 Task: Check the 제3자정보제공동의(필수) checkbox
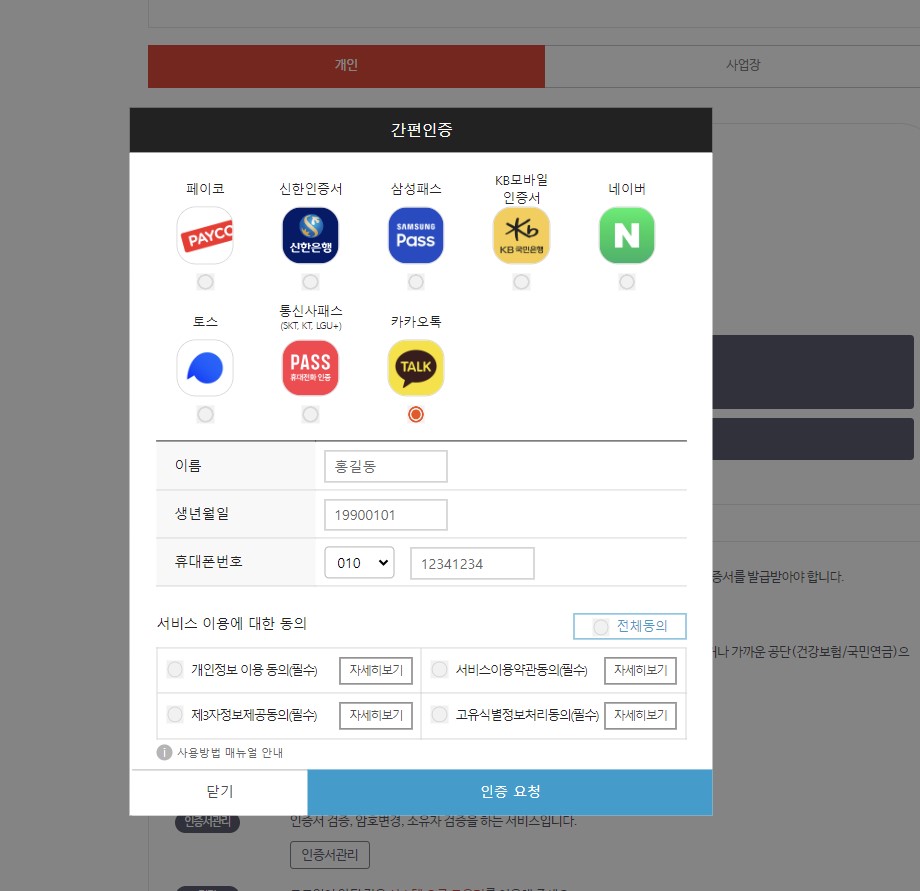coord(175,714)
